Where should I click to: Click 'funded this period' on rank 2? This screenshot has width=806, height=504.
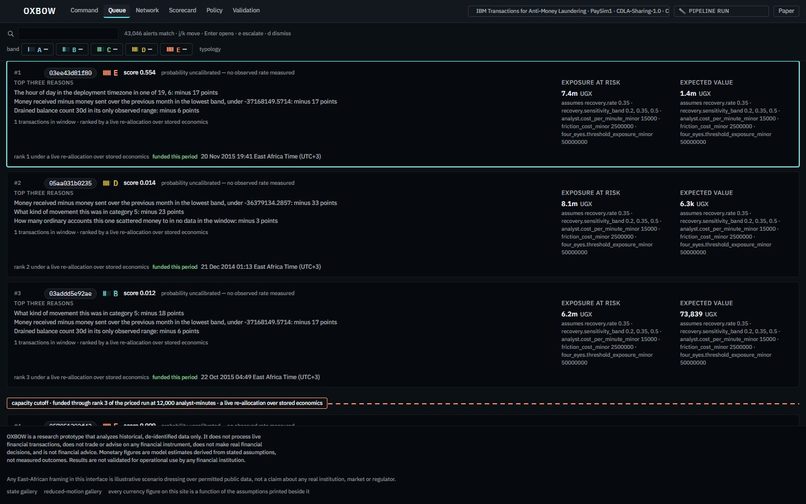pyautogui.click(x=175, y=267)
